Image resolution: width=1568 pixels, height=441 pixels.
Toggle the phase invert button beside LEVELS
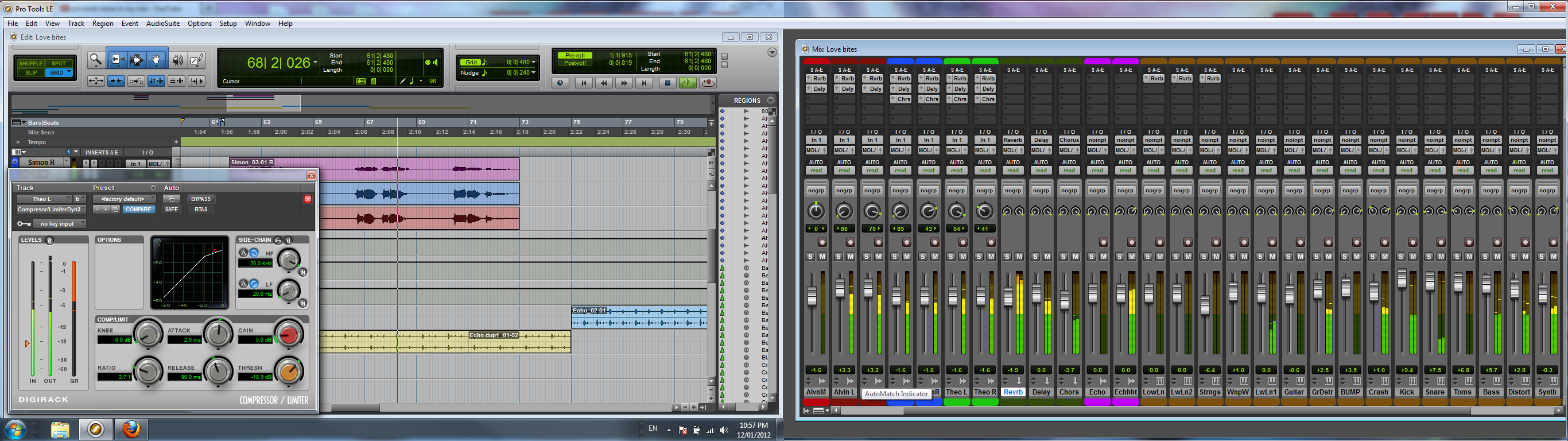pyautogui.click(x=50, y=240)
